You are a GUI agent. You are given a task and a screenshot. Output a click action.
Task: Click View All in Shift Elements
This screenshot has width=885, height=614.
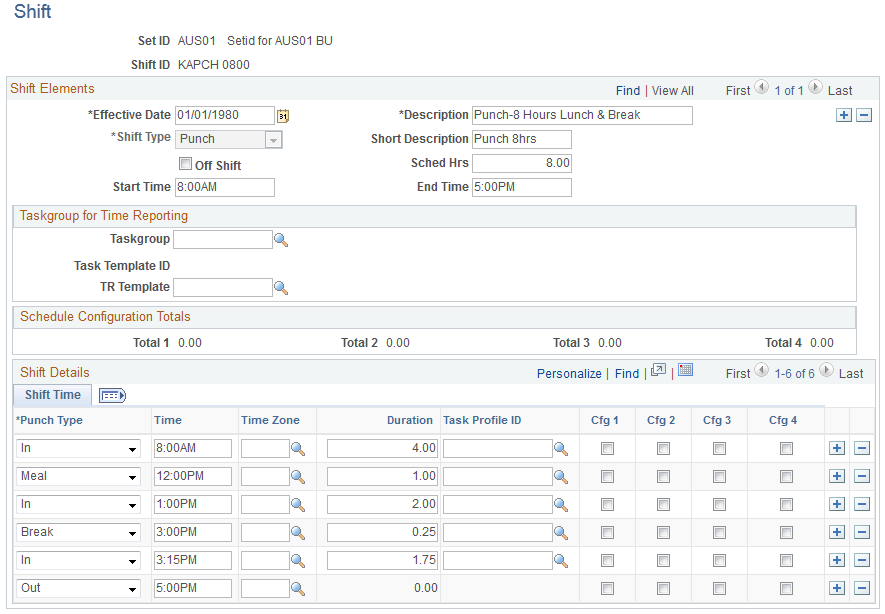(x=672, y=91)
